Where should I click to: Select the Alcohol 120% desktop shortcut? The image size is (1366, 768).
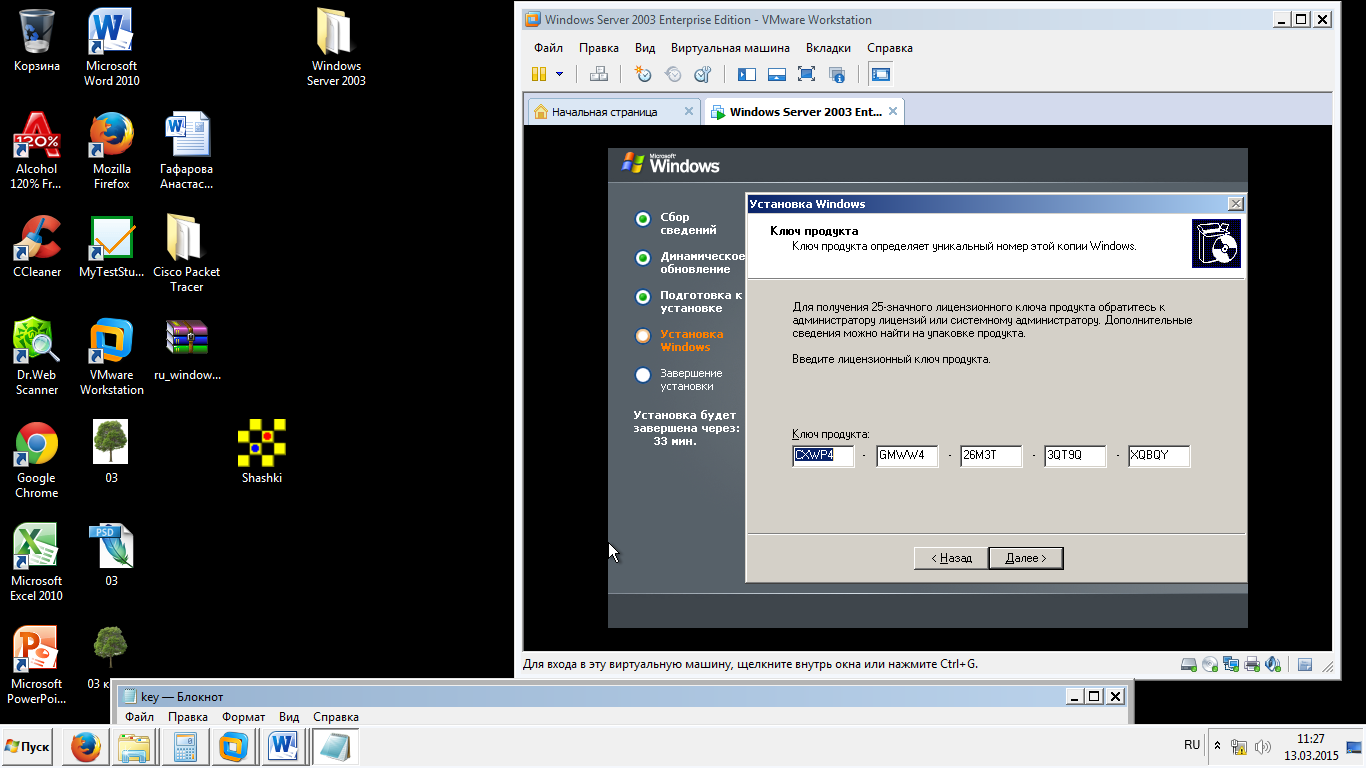click(x=37, y=150)
